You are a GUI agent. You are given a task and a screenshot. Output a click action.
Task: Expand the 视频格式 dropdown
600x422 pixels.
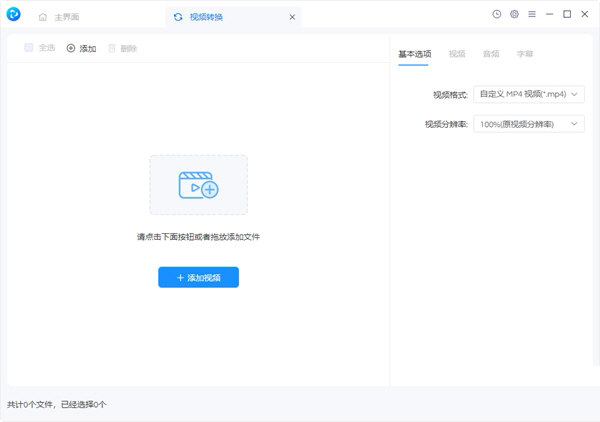coord(529,94)
